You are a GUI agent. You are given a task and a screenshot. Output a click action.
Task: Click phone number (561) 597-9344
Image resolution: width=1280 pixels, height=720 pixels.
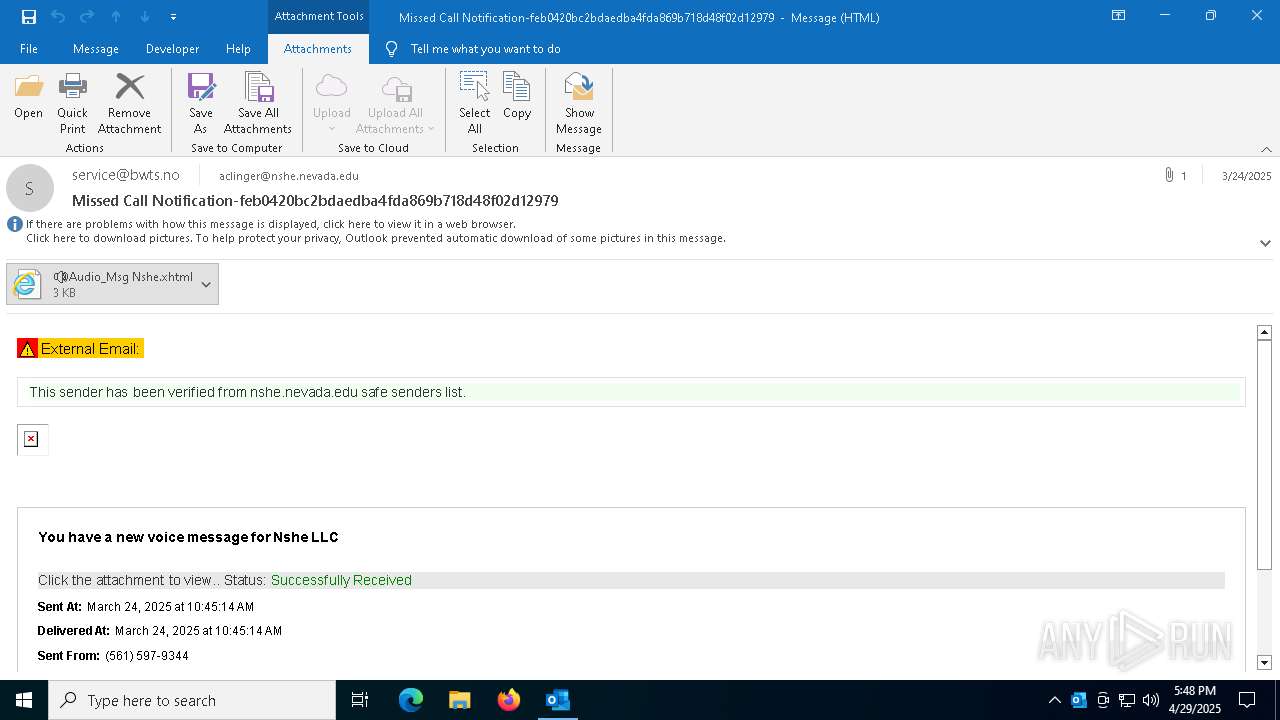click(x=147, y=656)
